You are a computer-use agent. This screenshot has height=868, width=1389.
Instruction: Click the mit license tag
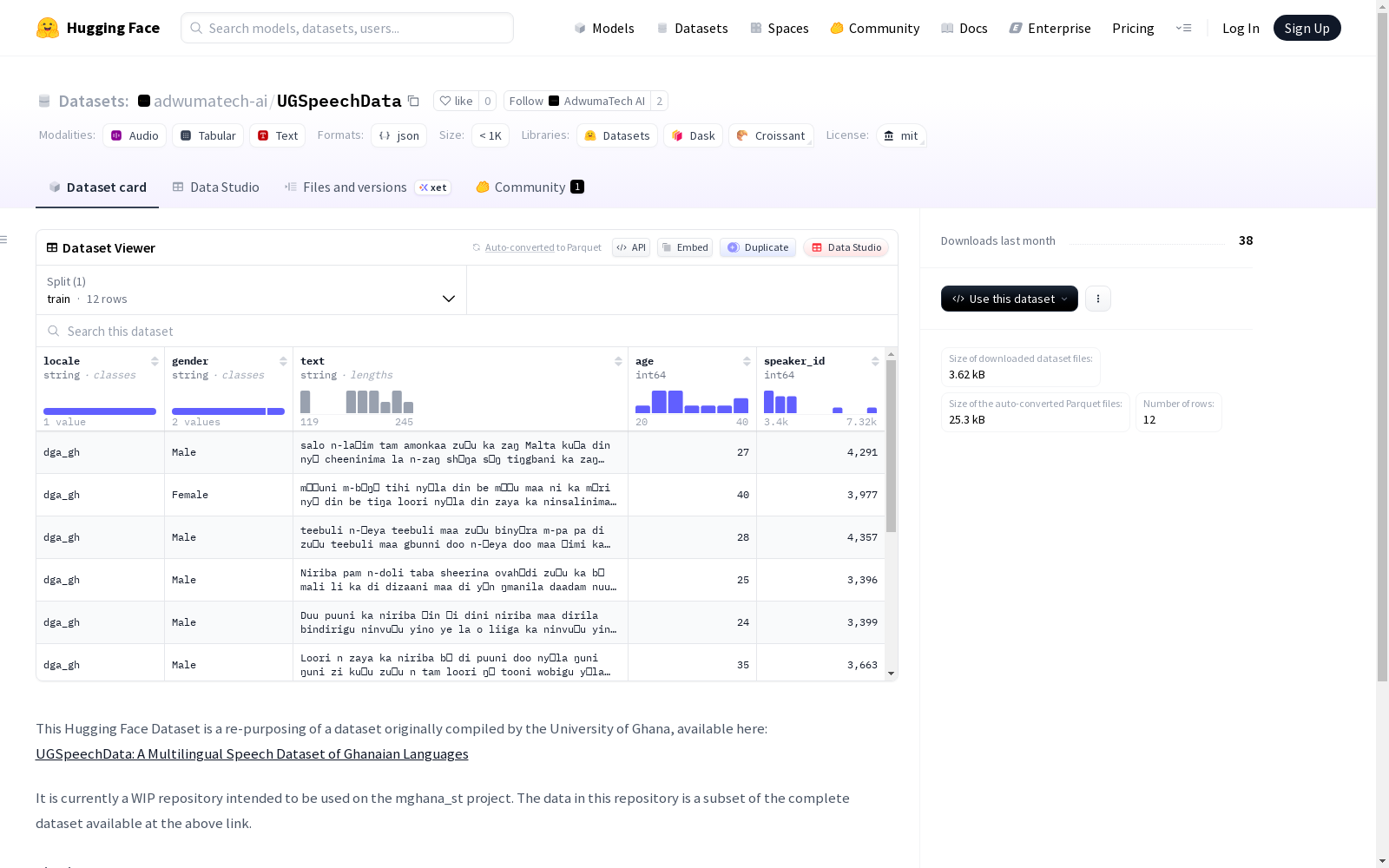(x=901, y=135)
